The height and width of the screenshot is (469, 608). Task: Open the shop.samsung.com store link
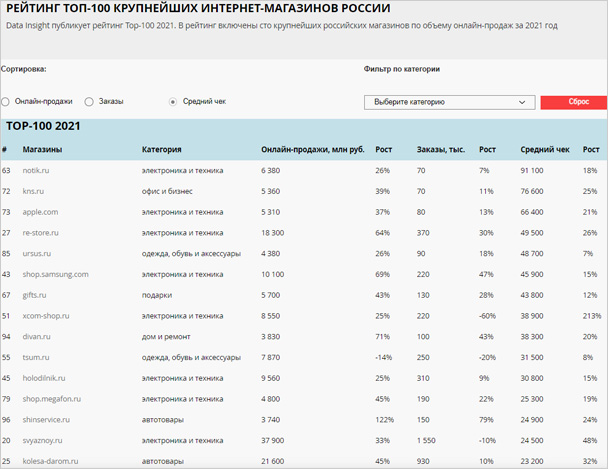(56, 274)
